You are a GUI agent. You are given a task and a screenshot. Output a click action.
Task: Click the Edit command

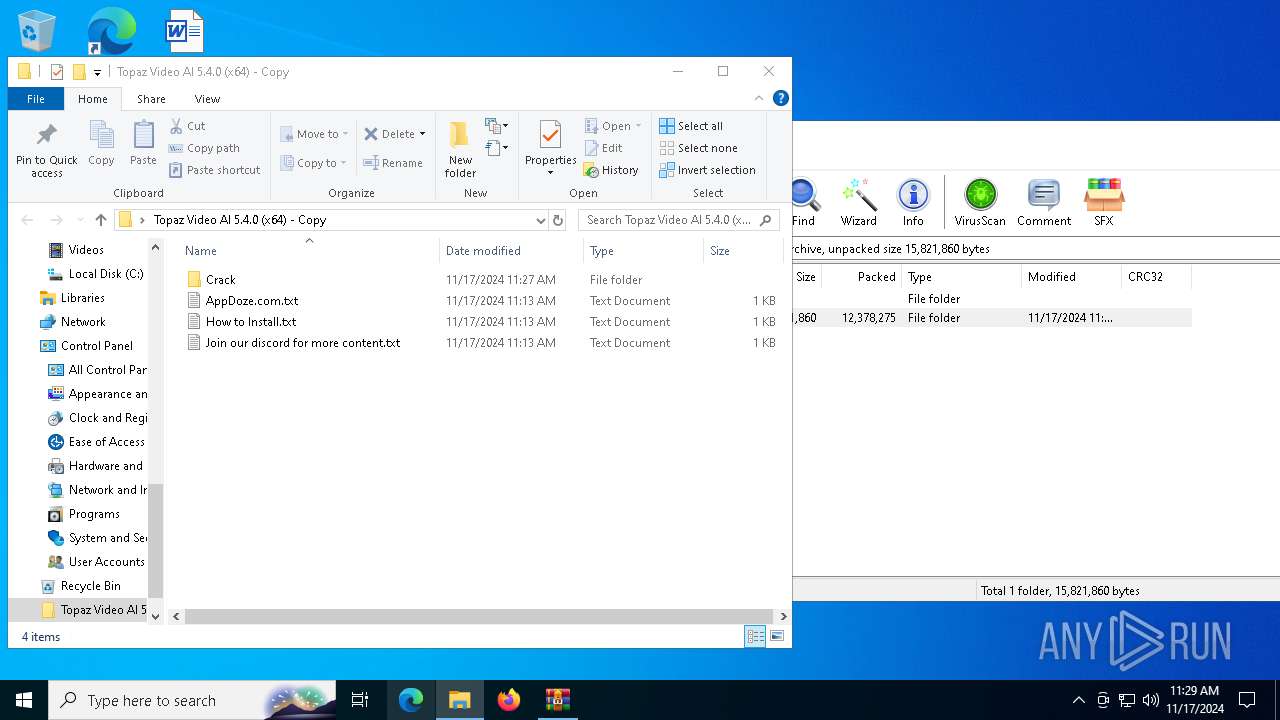click(603, 148)
